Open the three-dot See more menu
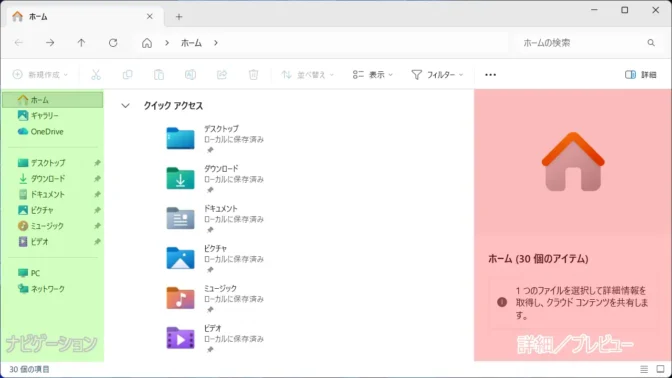672x378 pixels. pos(490,75)
